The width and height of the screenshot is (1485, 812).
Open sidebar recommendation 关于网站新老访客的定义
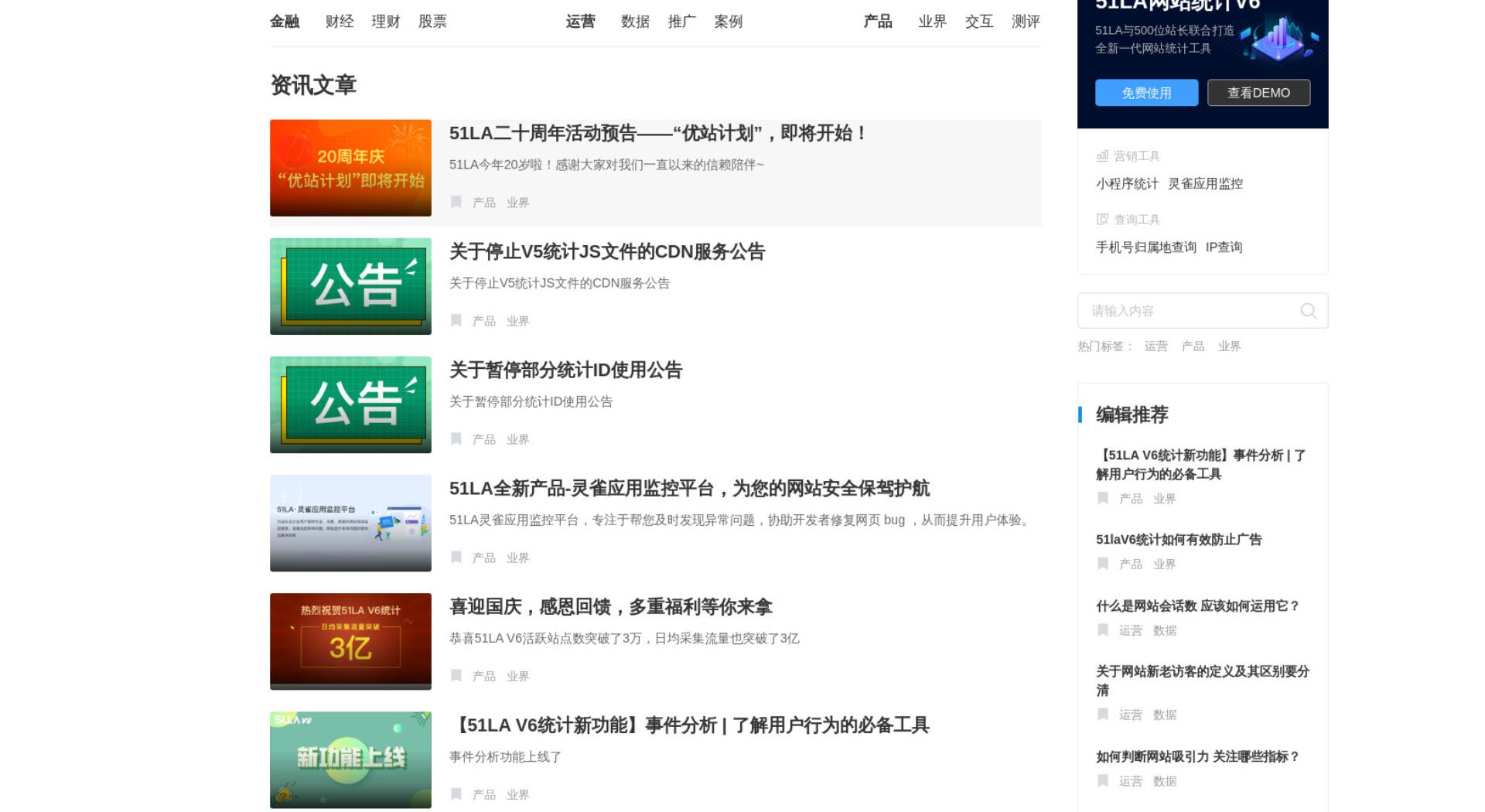click(1203, 681)
